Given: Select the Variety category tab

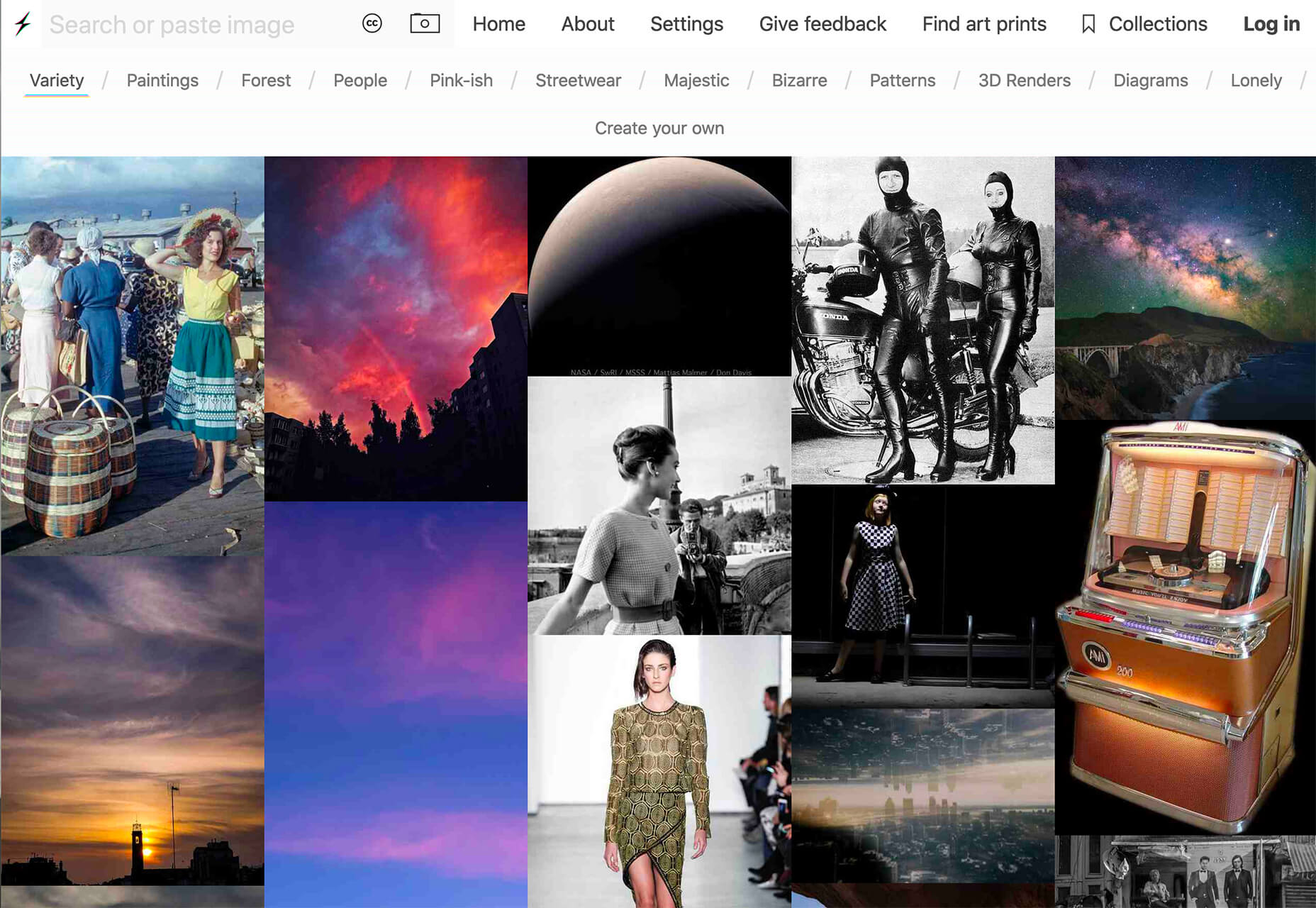Looking at the screenshot, I should click(57, 81).
